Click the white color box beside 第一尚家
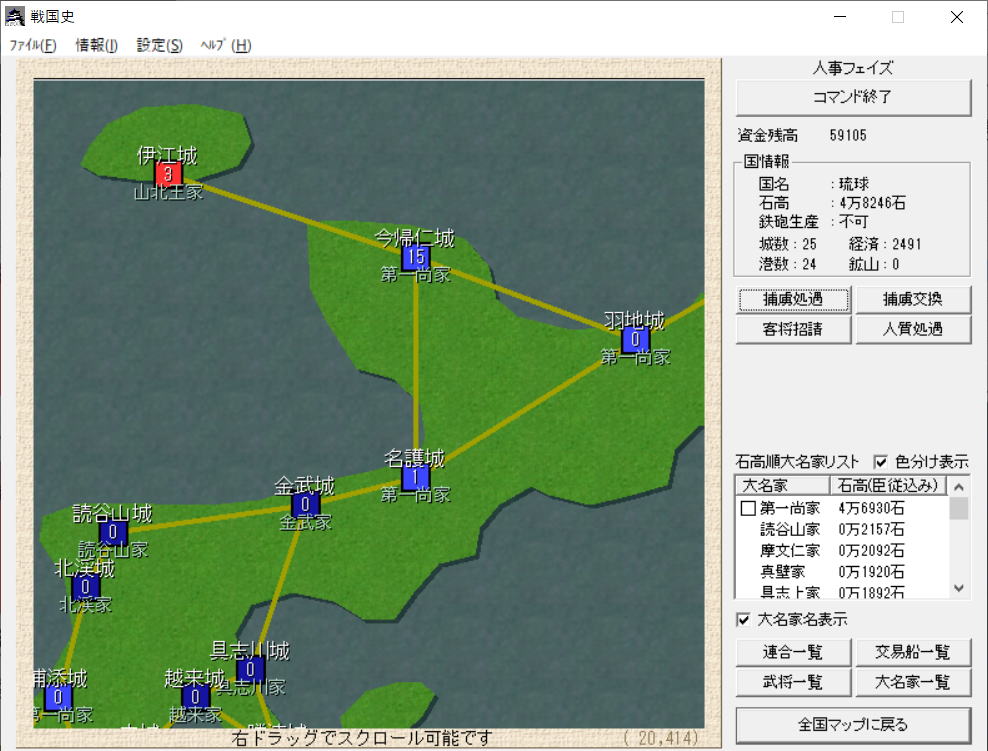 748,509
